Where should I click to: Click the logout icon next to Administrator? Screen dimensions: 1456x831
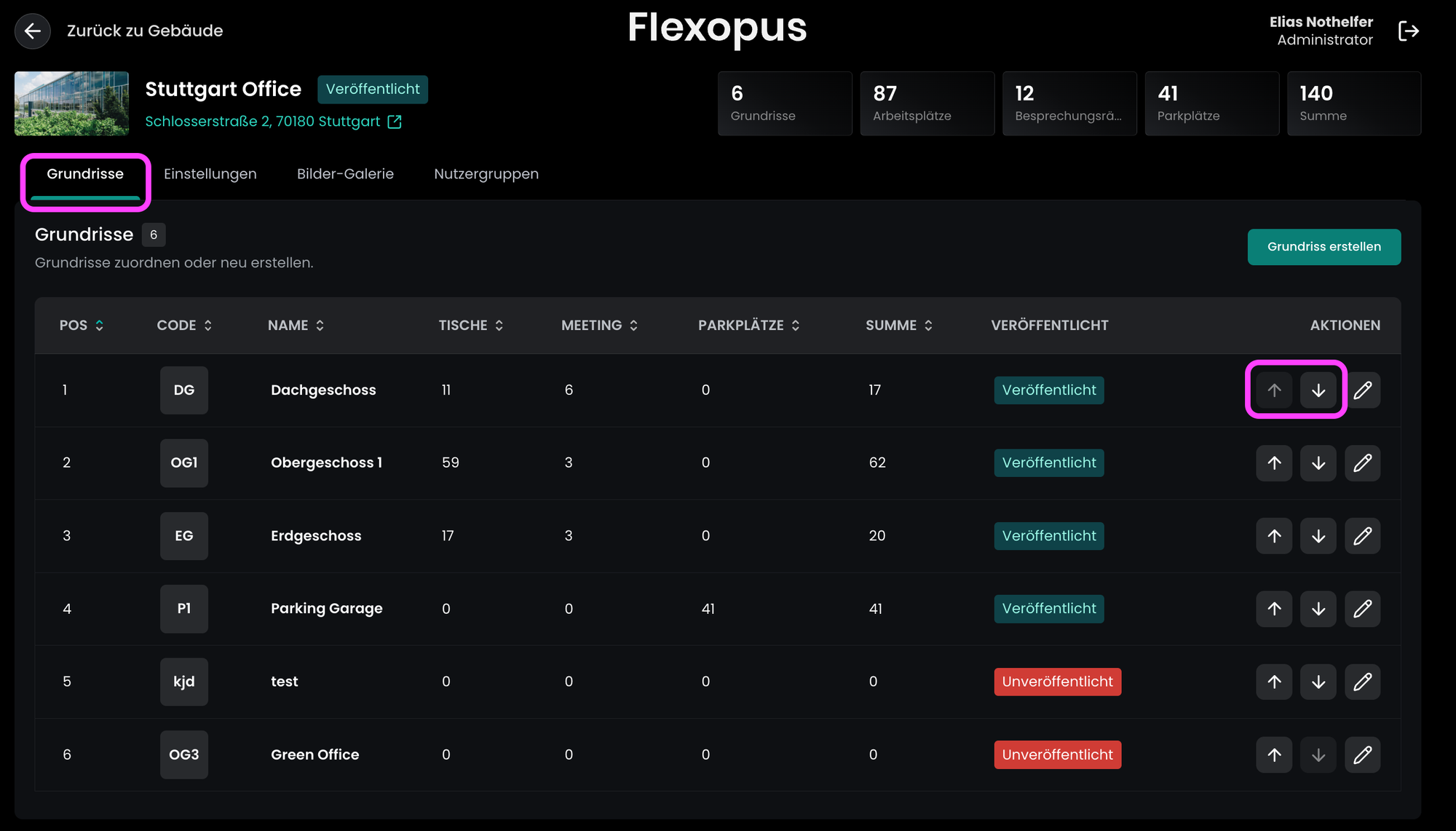[1408, 31]
